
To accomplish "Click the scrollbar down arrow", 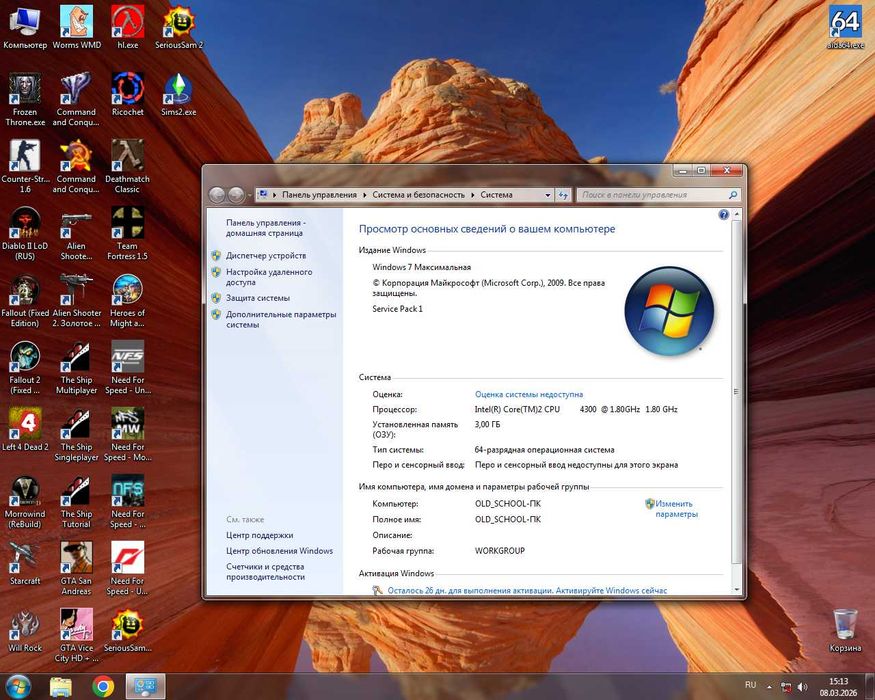I will tap(736, 589).
